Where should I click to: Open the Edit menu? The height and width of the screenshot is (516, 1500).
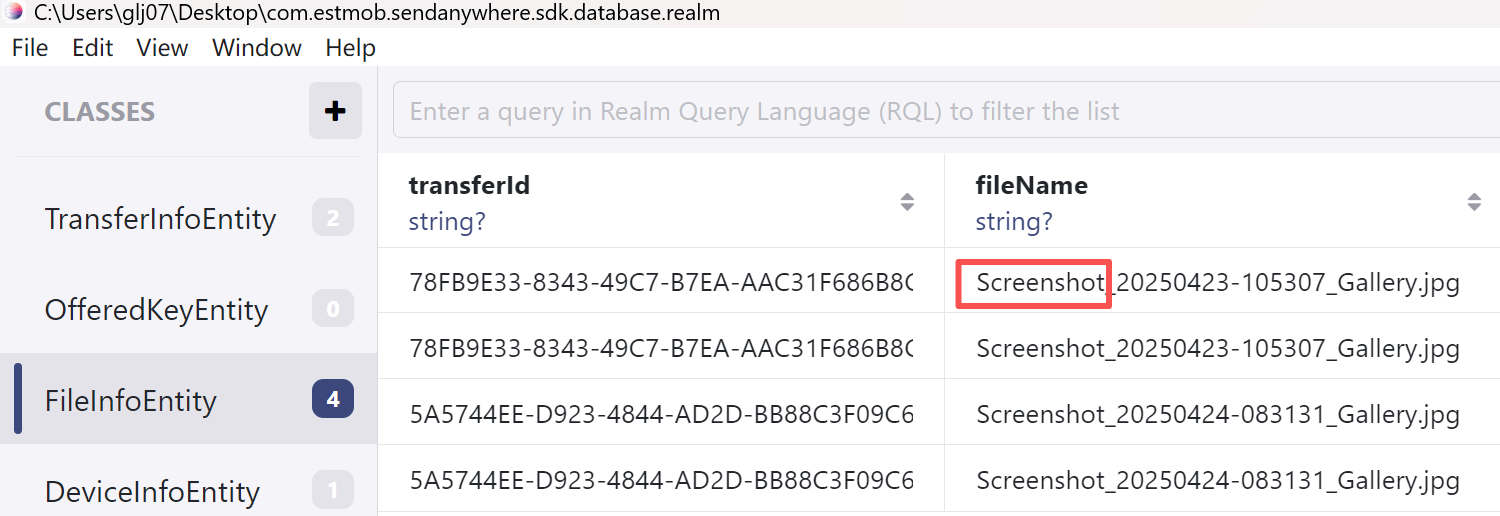92,48
